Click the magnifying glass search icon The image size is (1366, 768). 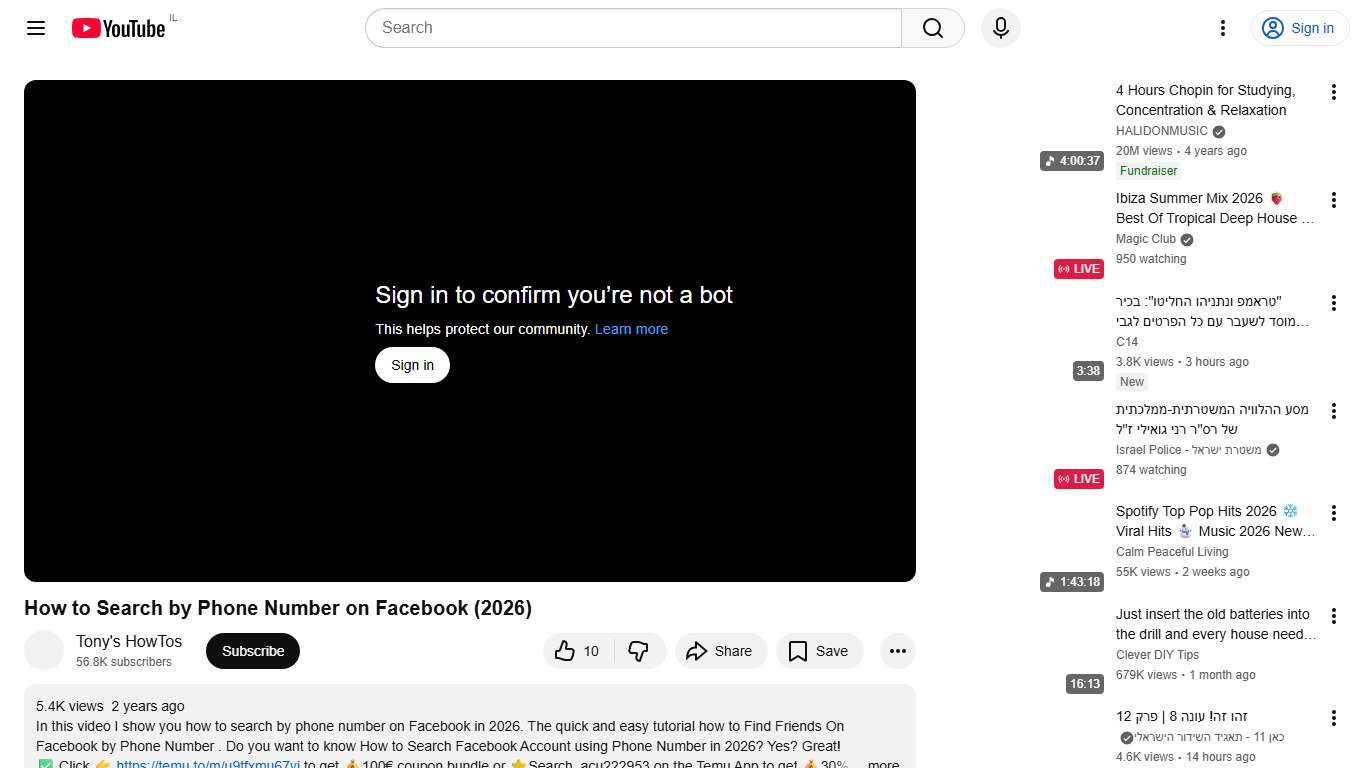931,27
